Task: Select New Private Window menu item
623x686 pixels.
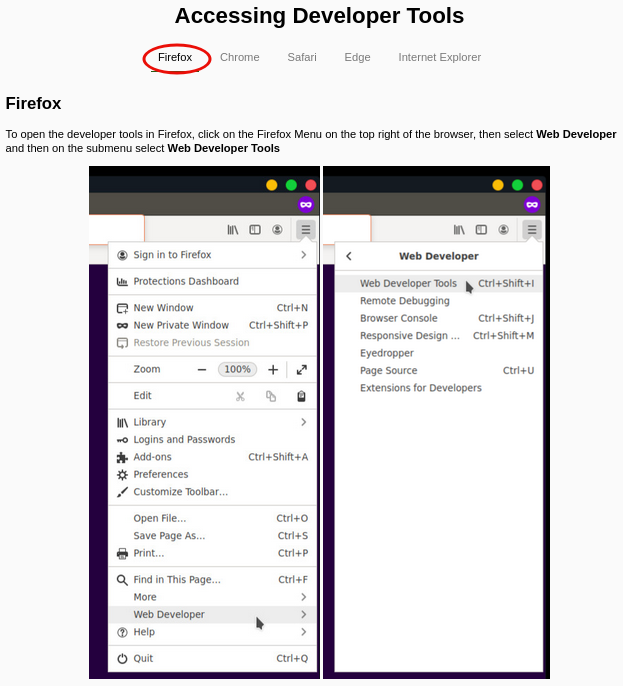Action: point(212,325)
